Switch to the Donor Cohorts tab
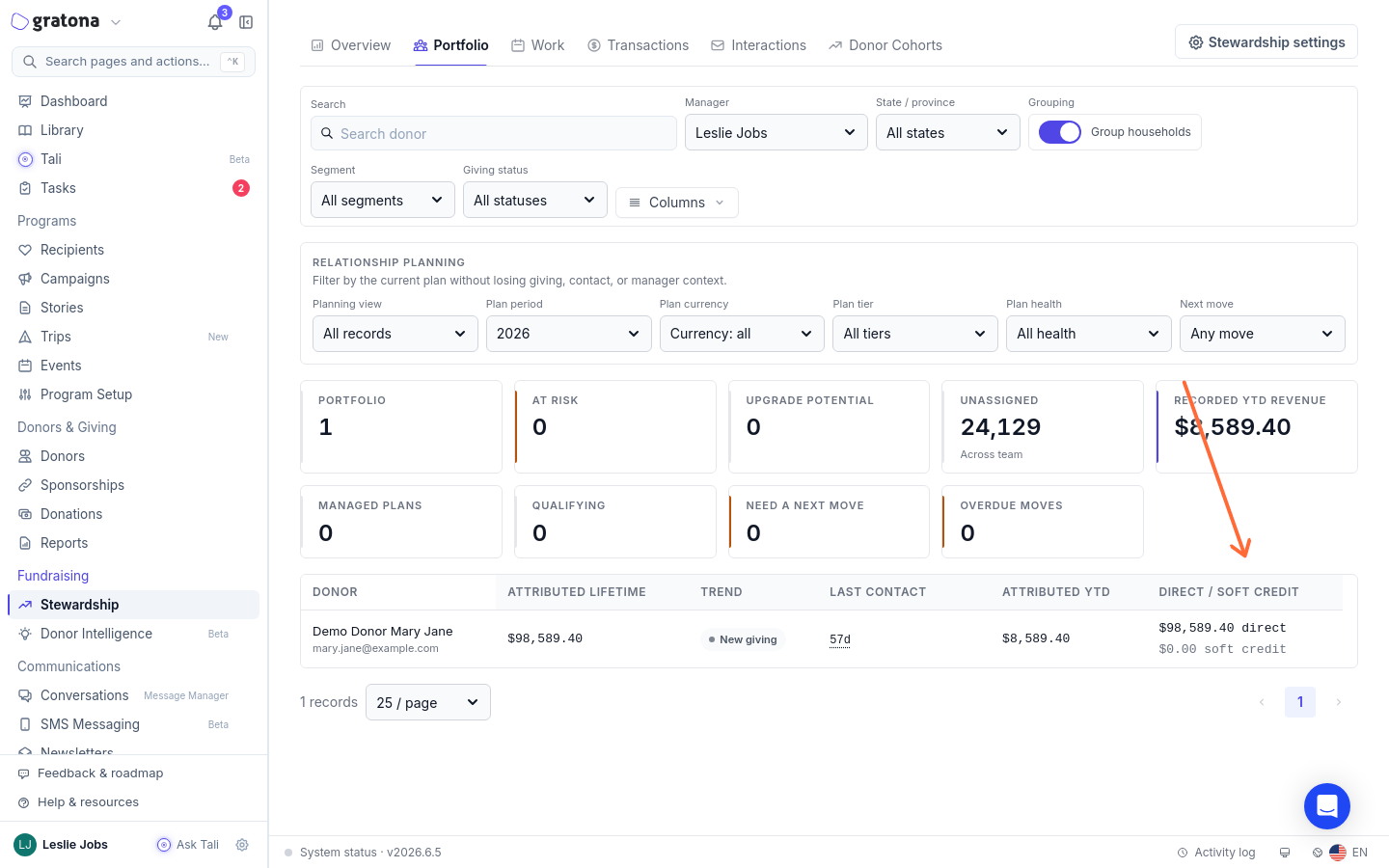1389x868 pixels. click(x=885, y=45)
